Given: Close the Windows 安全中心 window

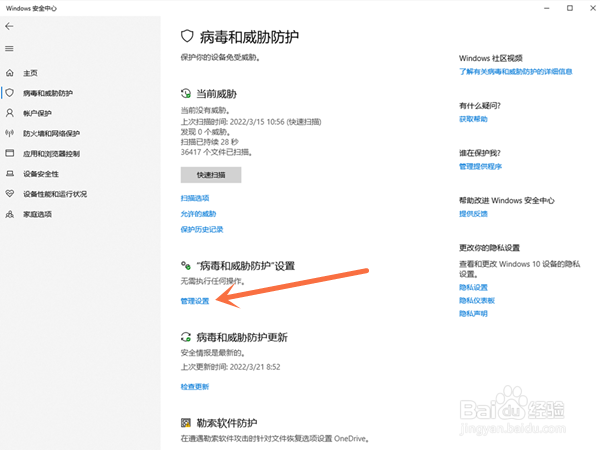Looking at the screenshot, I should pos(593,8).
